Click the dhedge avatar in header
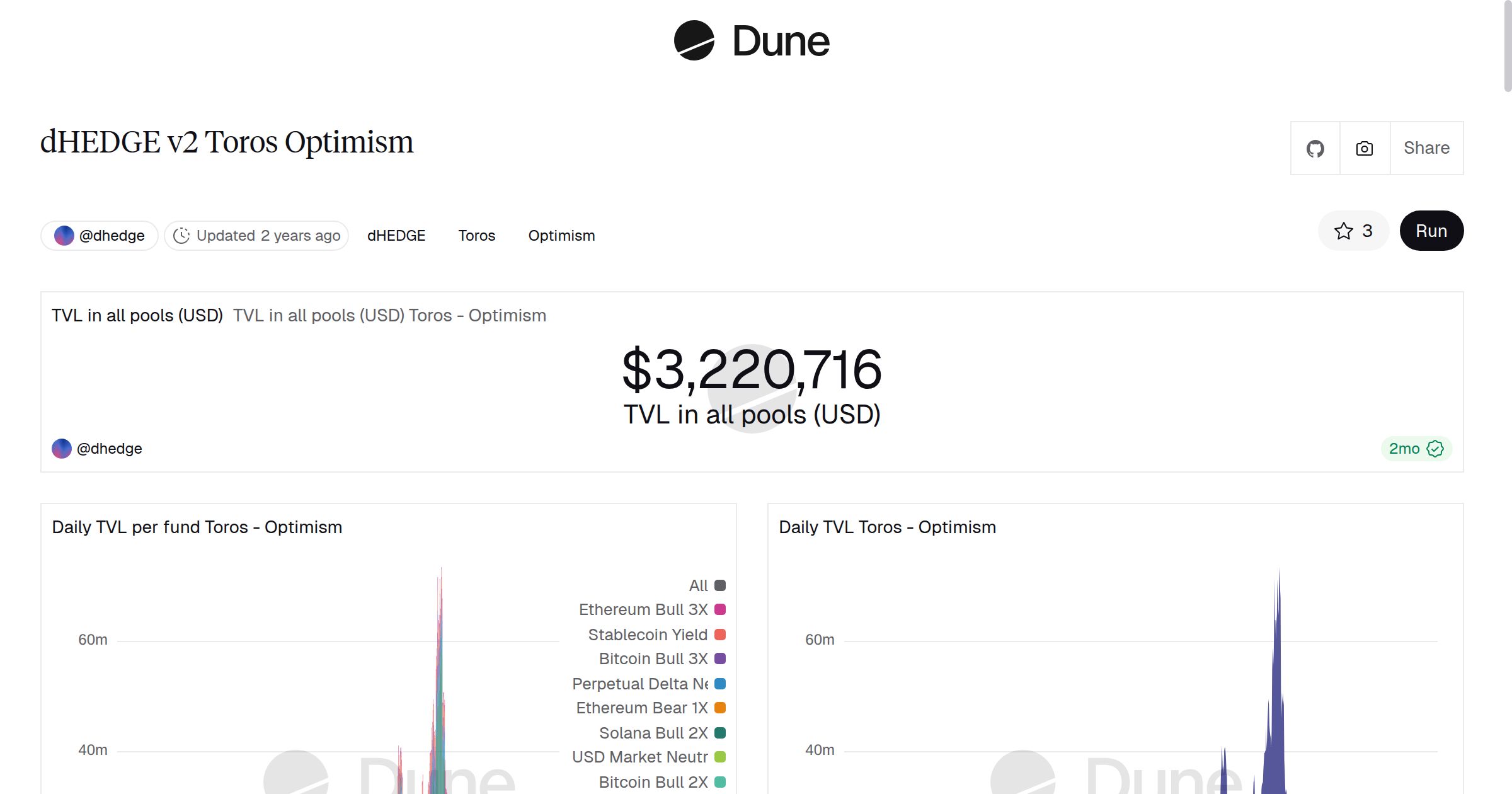Viewport: 1512px width, 794px height. click(64, 236)
